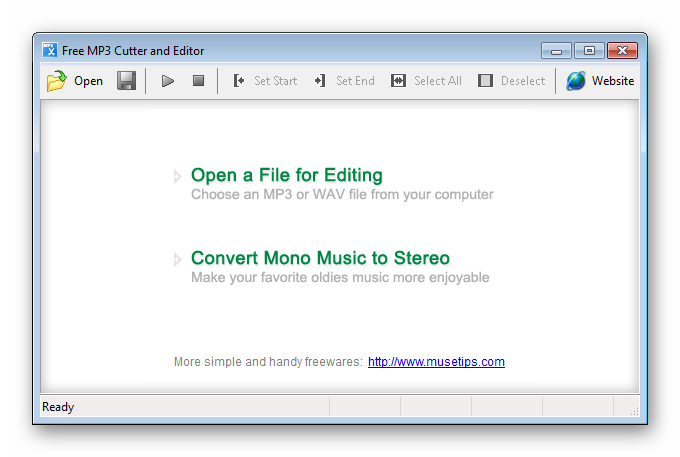Click the Save floppy disk icon
This screenshot has width=680, height=457.
(126, 81)
